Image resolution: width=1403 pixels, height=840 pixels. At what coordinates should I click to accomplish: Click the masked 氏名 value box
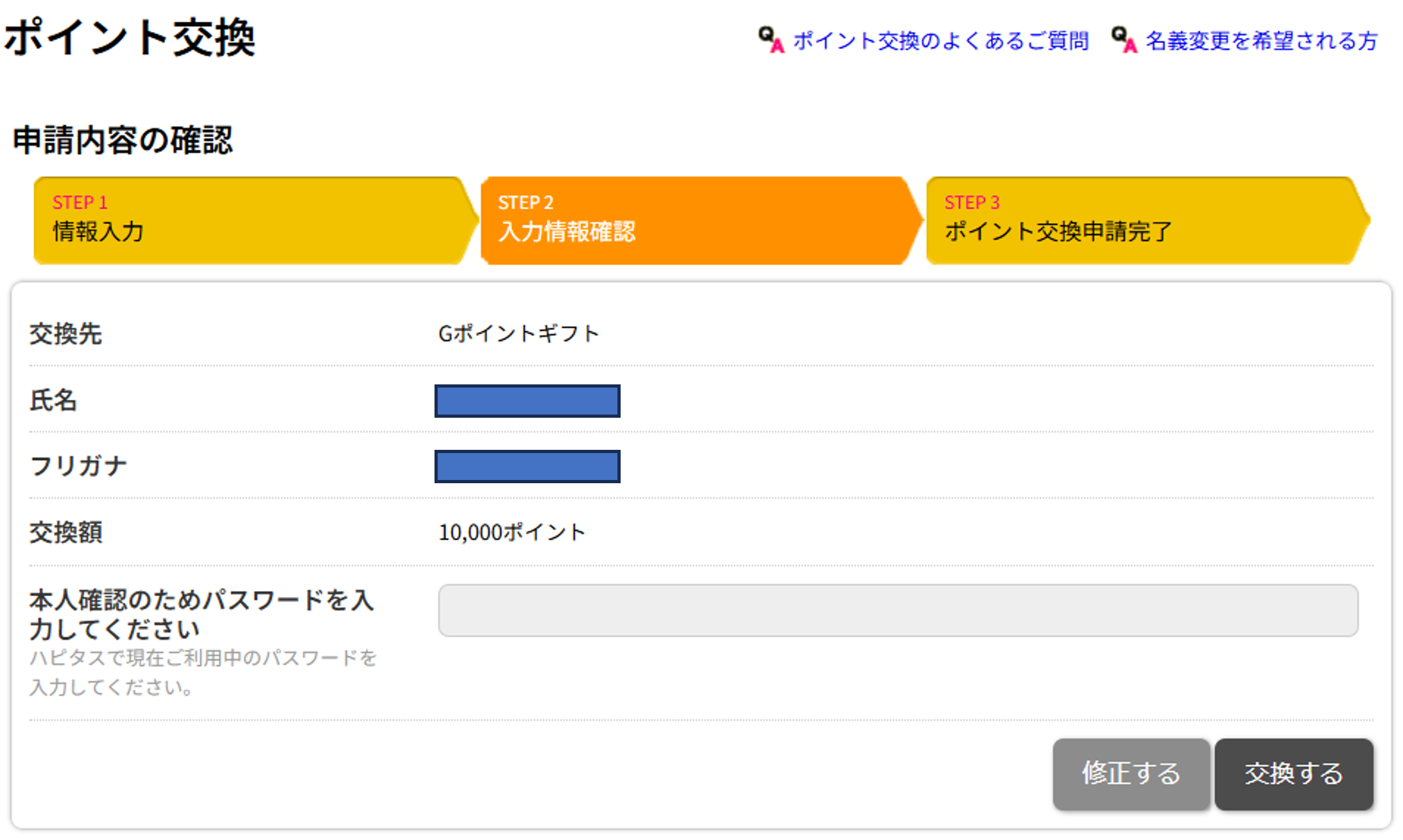click(x=527, y=401)
